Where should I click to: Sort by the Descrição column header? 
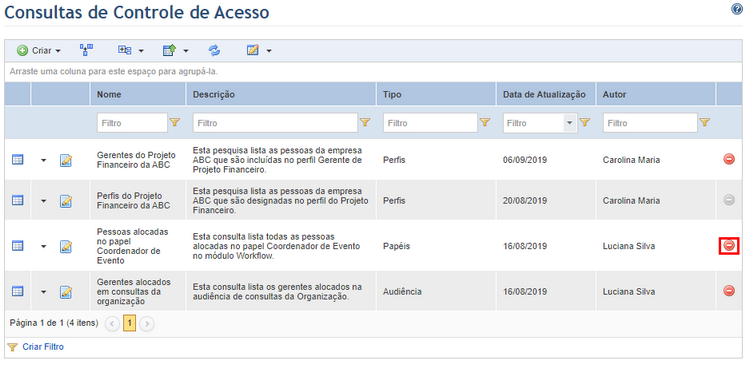click(214, 95)
